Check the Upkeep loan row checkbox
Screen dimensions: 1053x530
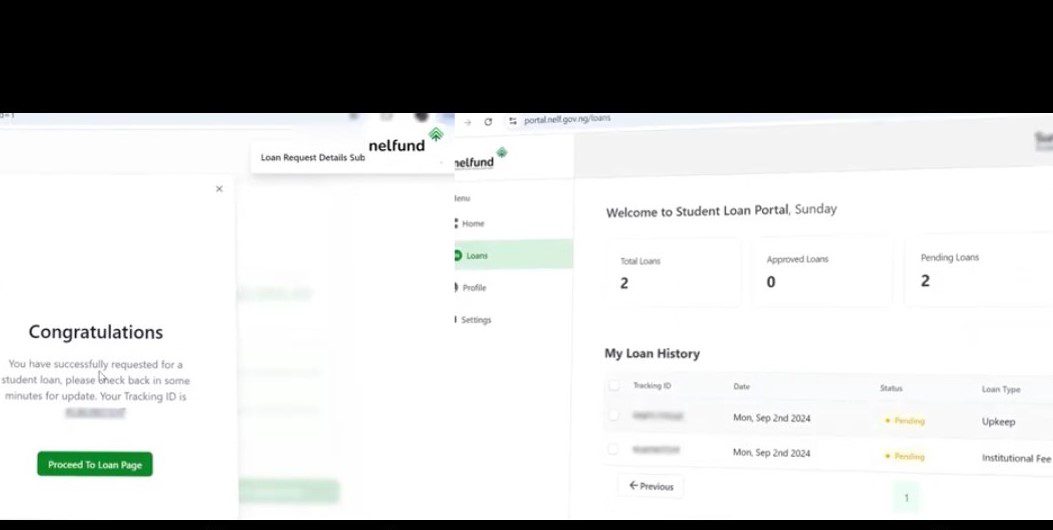[x=613, y=415]
